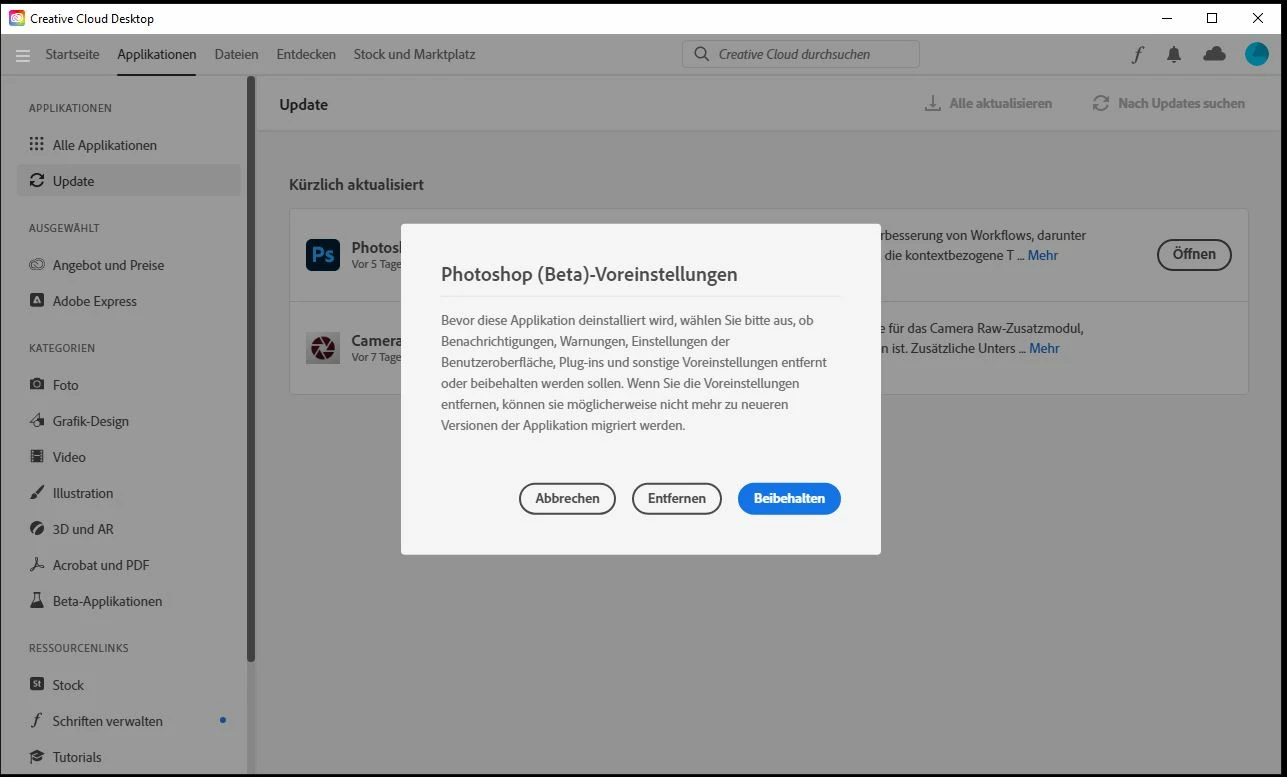Click Nach Updates suchen

[x=1169, y=103]
